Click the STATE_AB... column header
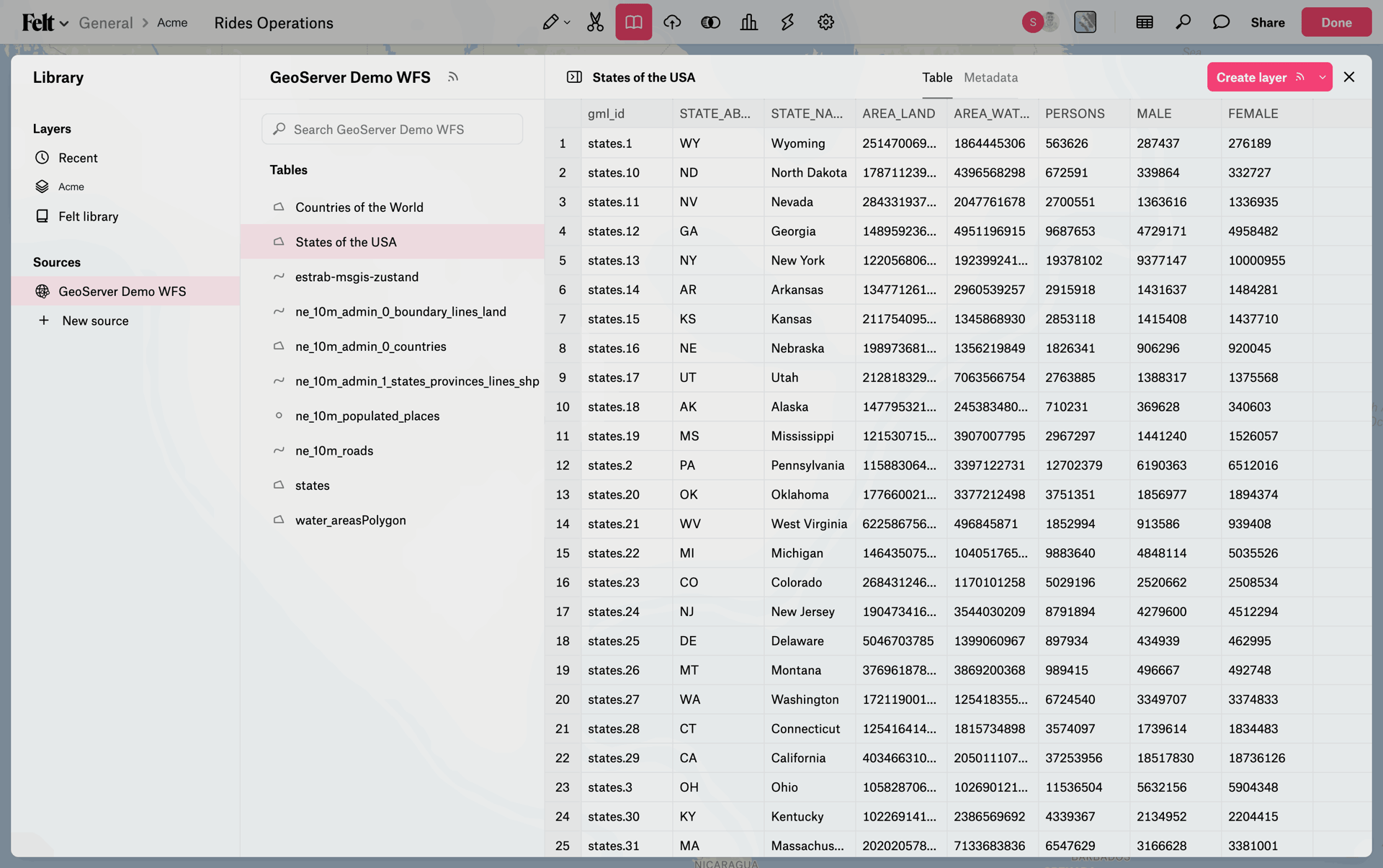The image size is (1383, 868). (718, 114)
